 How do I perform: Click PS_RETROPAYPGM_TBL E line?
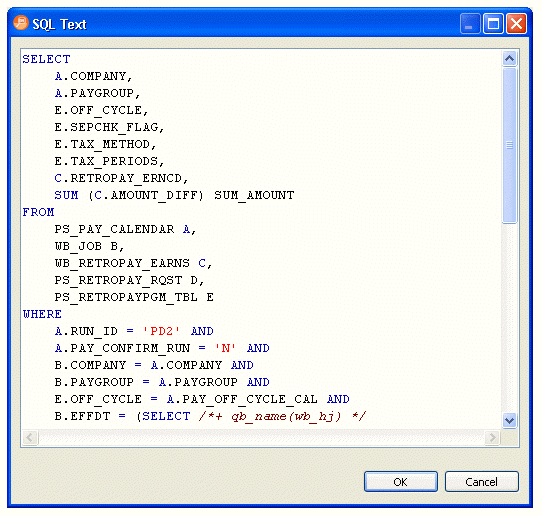(x=134, y=297)
